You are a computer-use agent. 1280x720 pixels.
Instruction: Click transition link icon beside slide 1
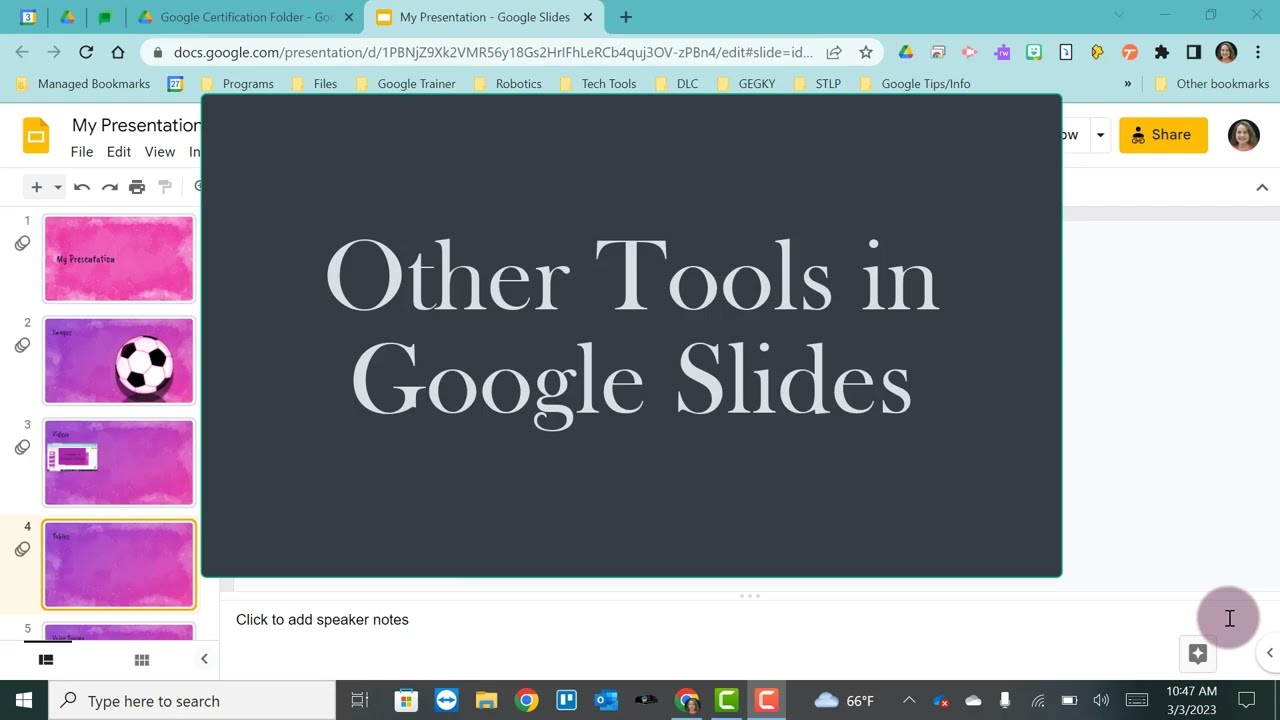click(x=22, y=243)
